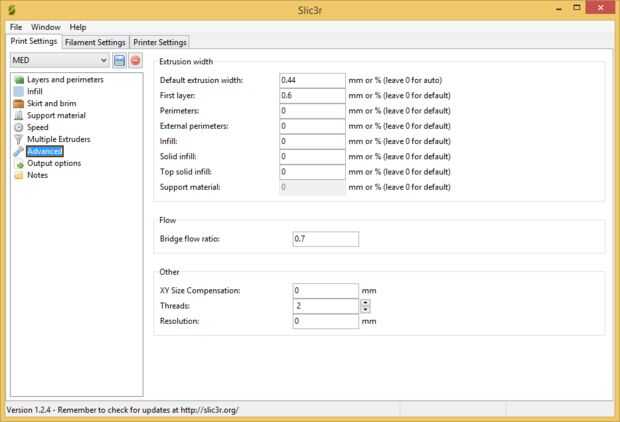Screen dimensions: 620x422
Task: Click the Bridge flow ratio label
Action: [x=189, y=239]
